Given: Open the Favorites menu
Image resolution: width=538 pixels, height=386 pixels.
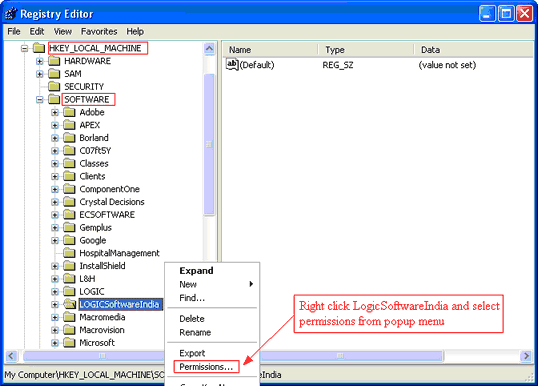Looking at the screenshot, I should pos(99,32).
